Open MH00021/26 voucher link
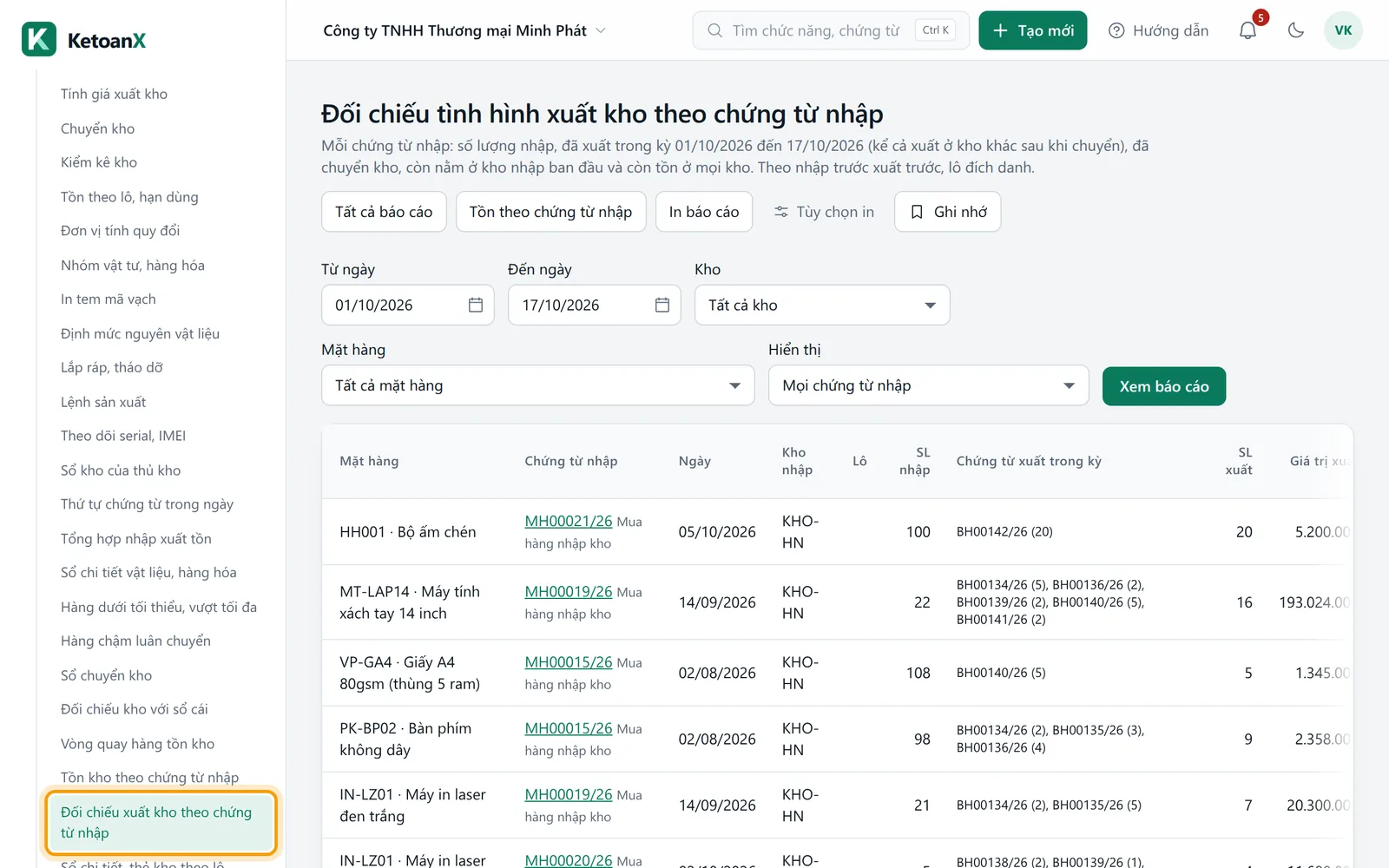1389x868 pixels. pyautogui.click(x=568, y=521)
